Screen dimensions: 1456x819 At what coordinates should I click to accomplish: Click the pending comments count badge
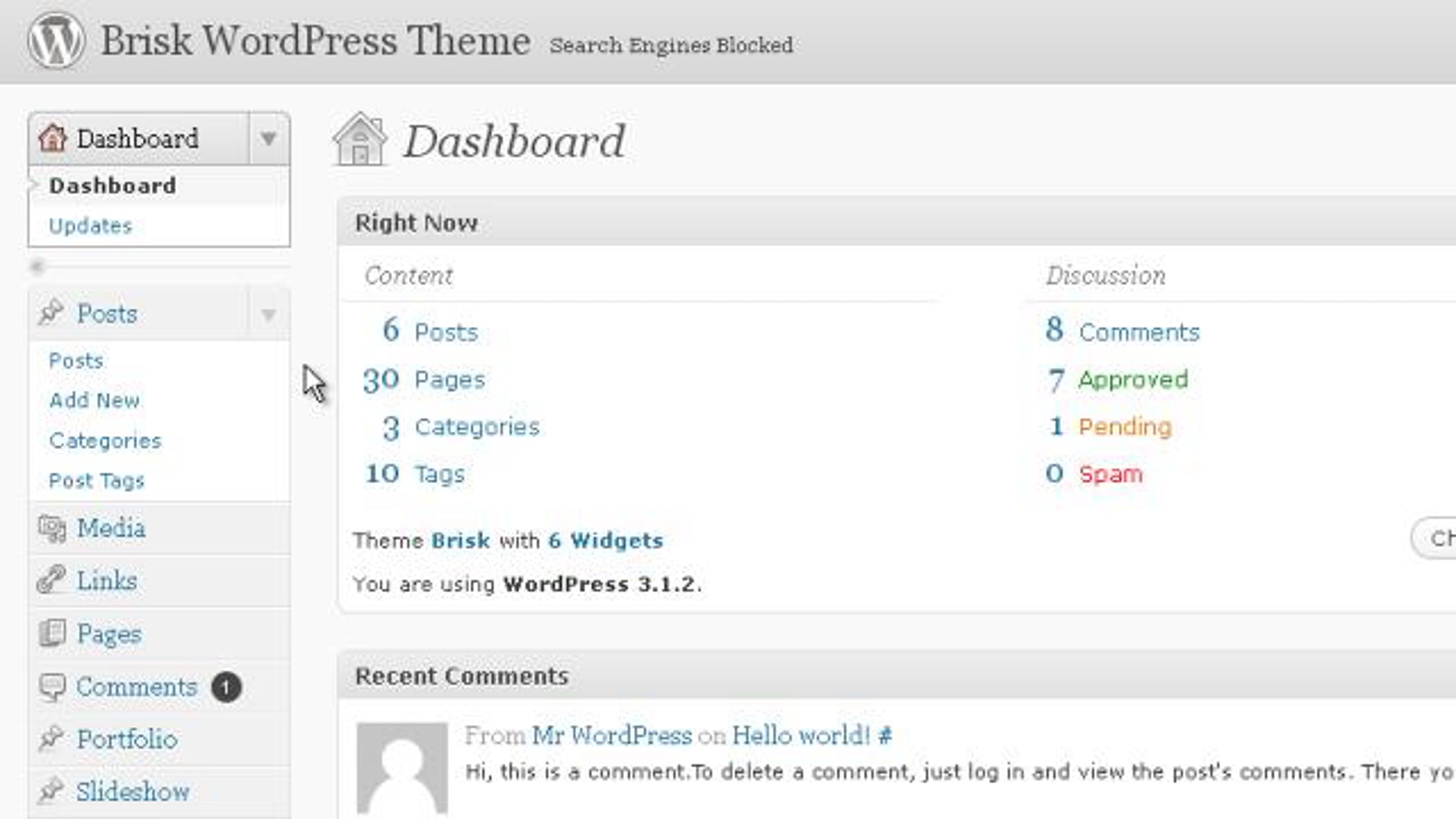click(x=226, y=687)
